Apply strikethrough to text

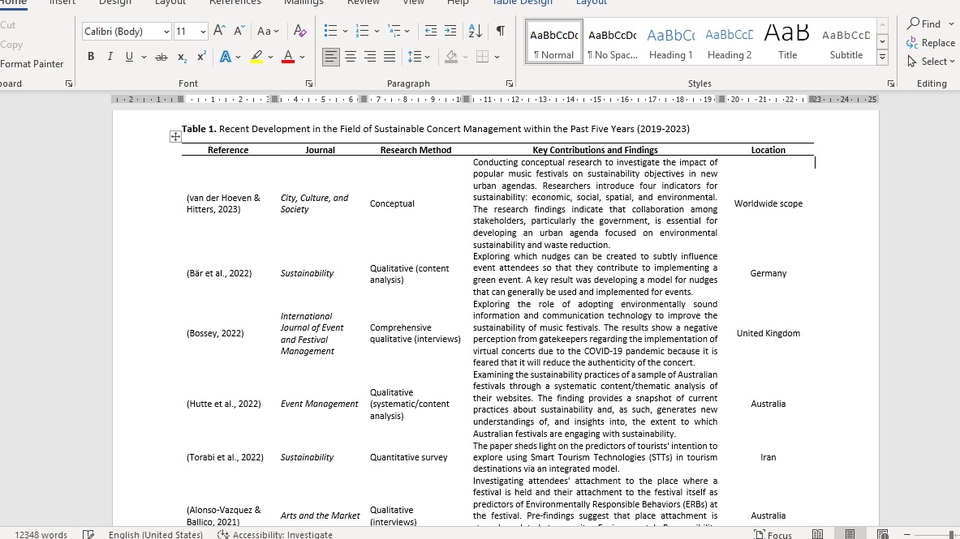[162, 57]
